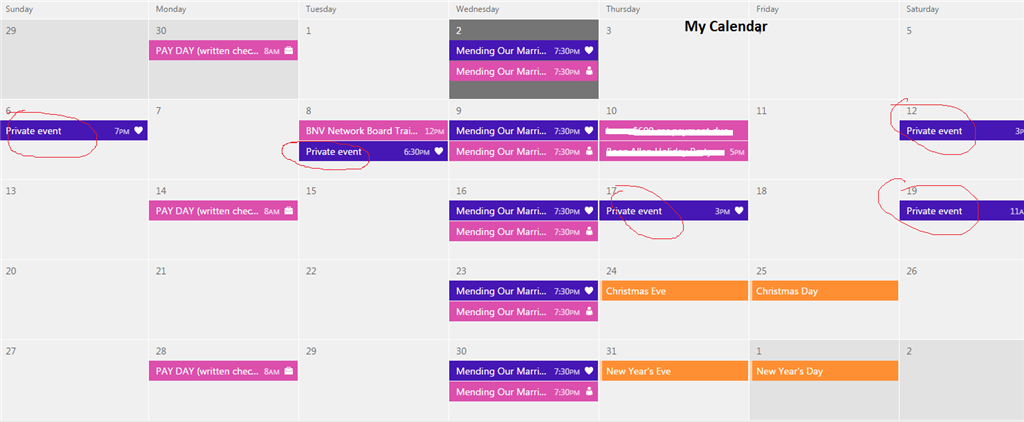Screen dimensions: 1024x422
Task: Click the person icon on the pink Mending Our Marriage event on the 9th
Action: pyautogui.click(x=588, y=151)
